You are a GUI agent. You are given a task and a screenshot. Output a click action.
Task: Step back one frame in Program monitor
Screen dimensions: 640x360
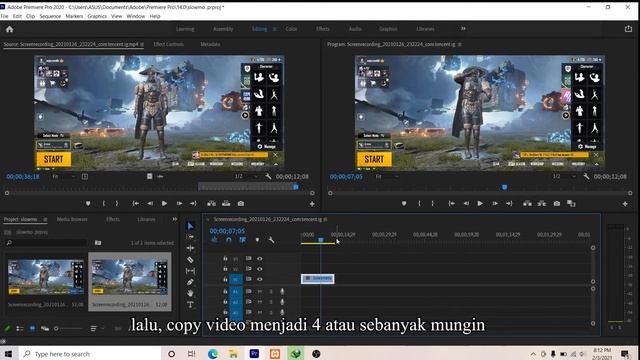[466, 203]
